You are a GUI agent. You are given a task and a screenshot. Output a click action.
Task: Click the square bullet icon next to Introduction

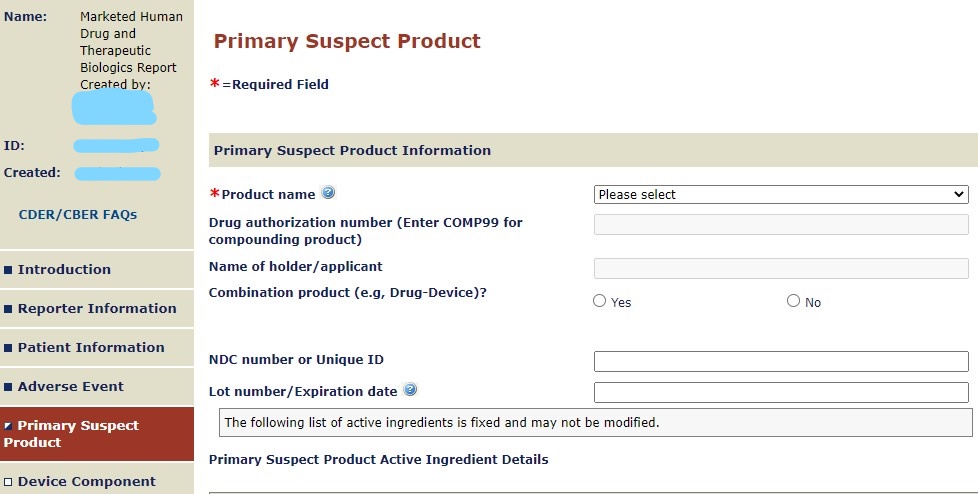pos(9,270)
